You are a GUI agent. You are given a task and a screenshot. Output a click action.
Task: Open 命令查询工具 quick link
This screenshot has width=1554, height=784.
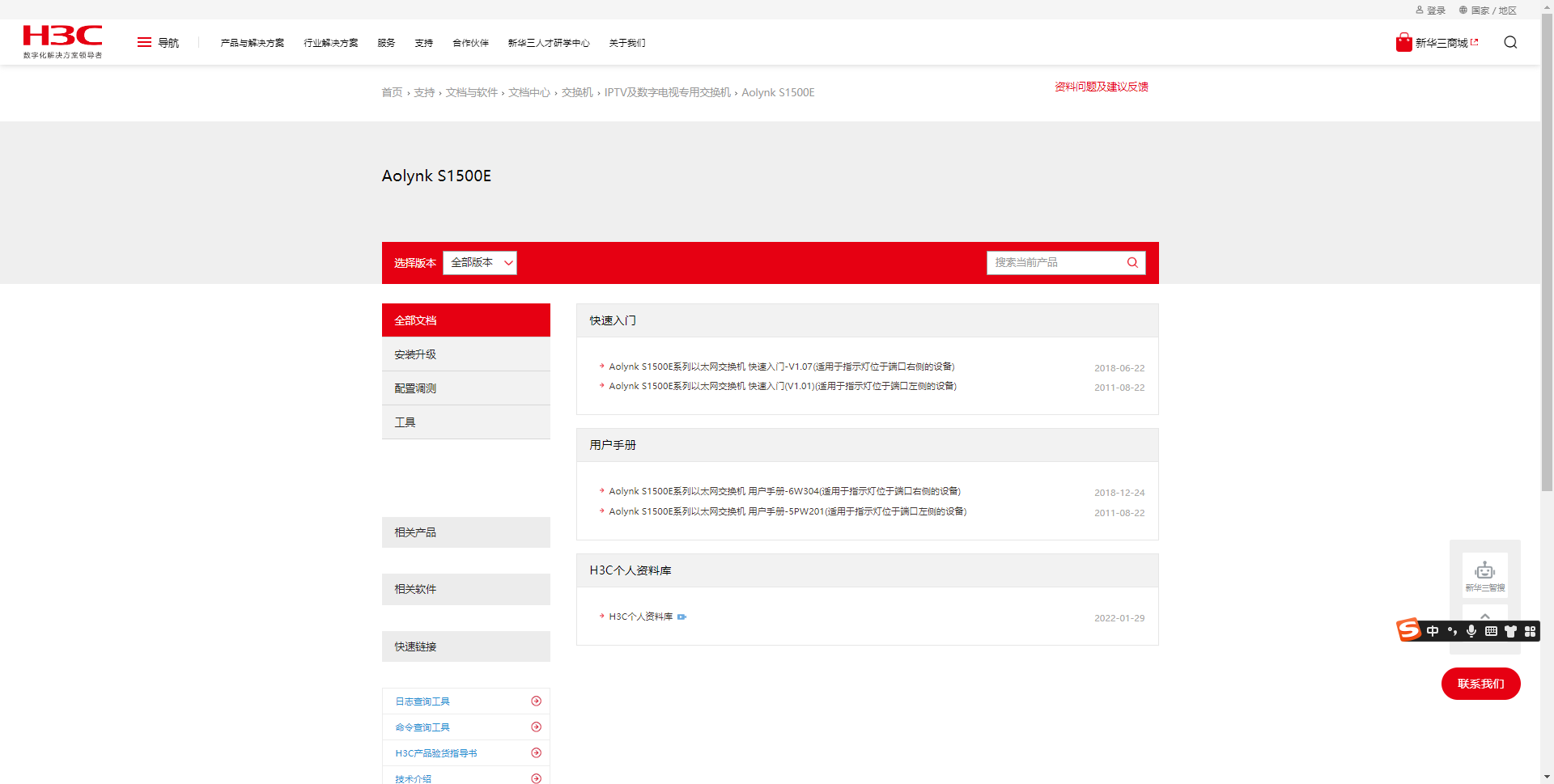[422, 727]
